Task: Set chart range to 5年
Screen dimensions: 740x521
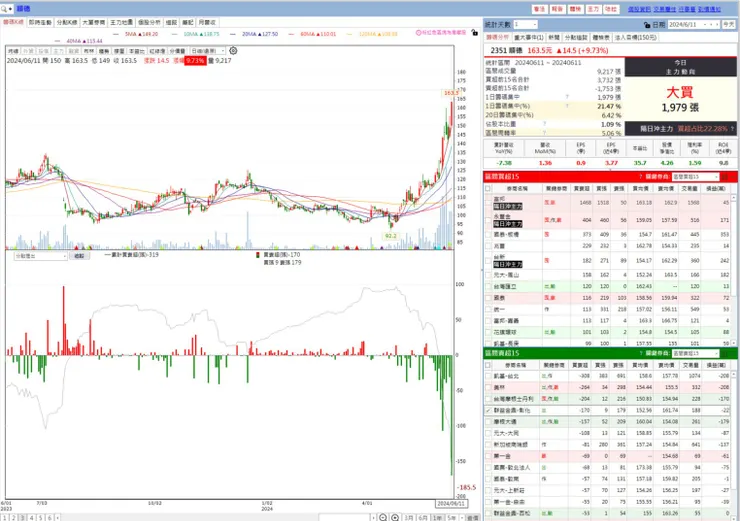Action: coord(452,518)
